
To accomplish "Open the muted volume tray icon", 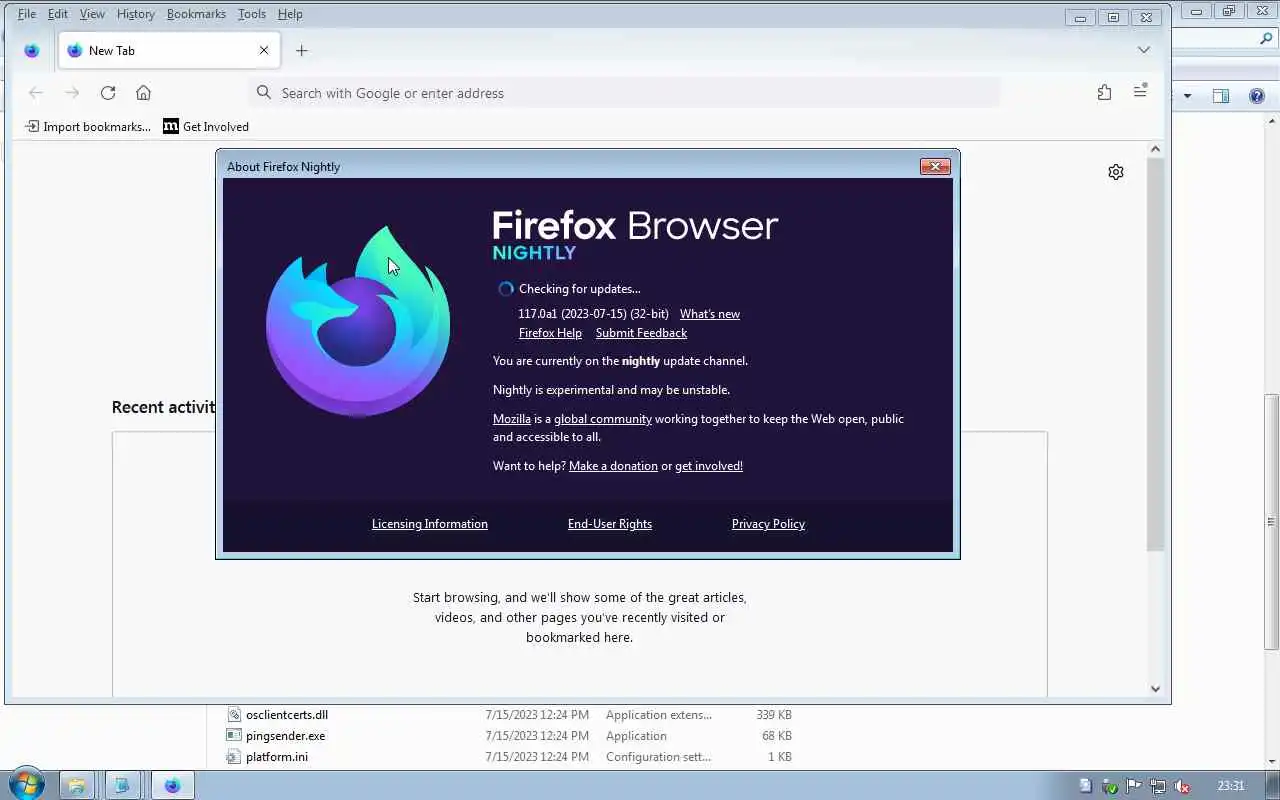I will pyautogui.click(x=1182, y=786).
